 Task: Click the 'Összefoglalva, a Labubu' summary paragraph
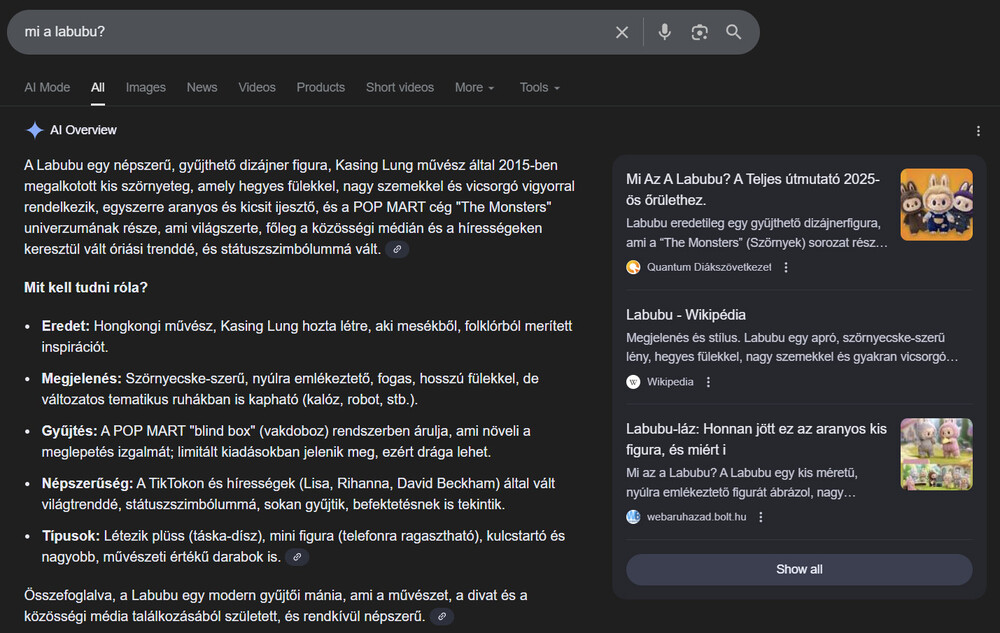[x=276, y=606]
